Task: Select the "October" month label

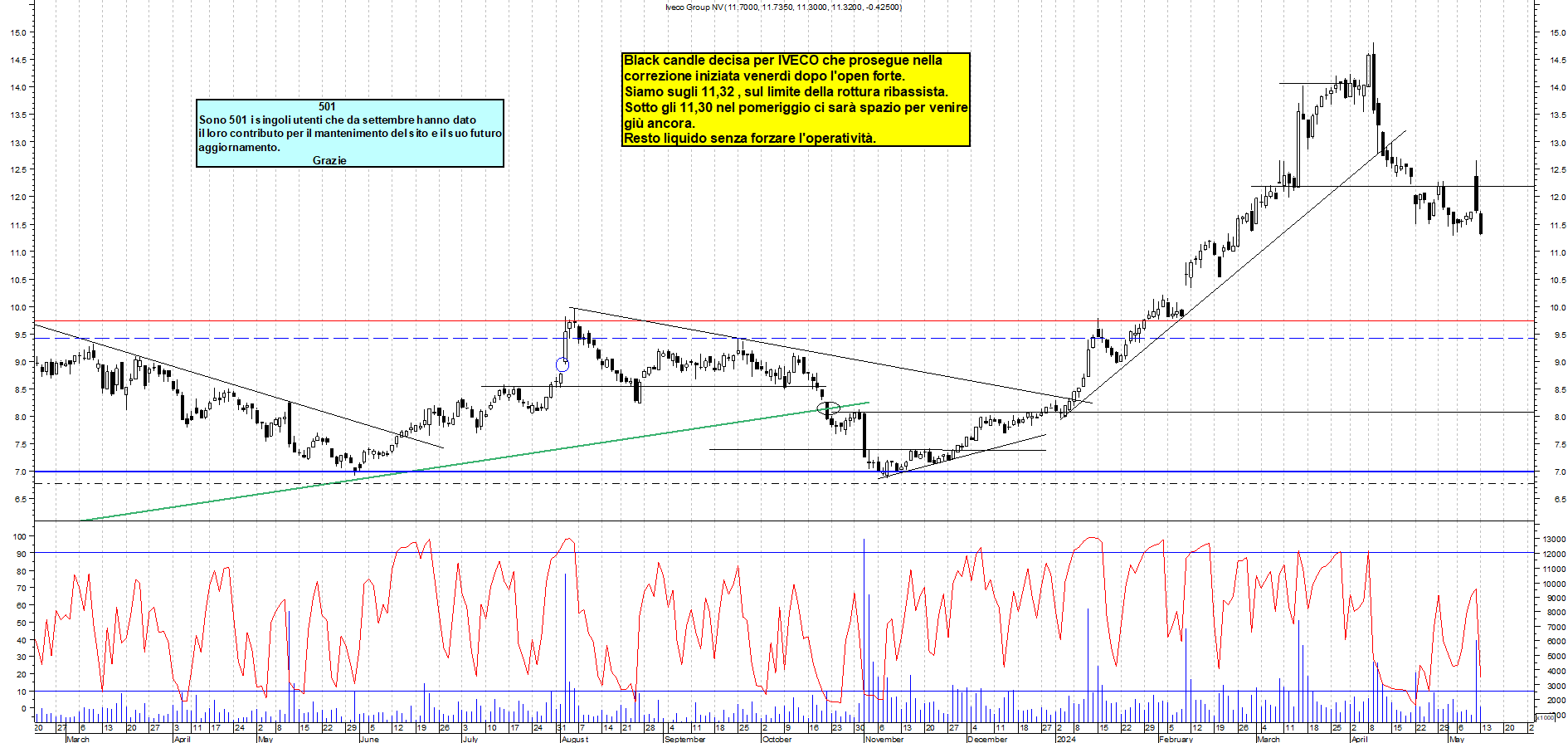Action: 777,739
